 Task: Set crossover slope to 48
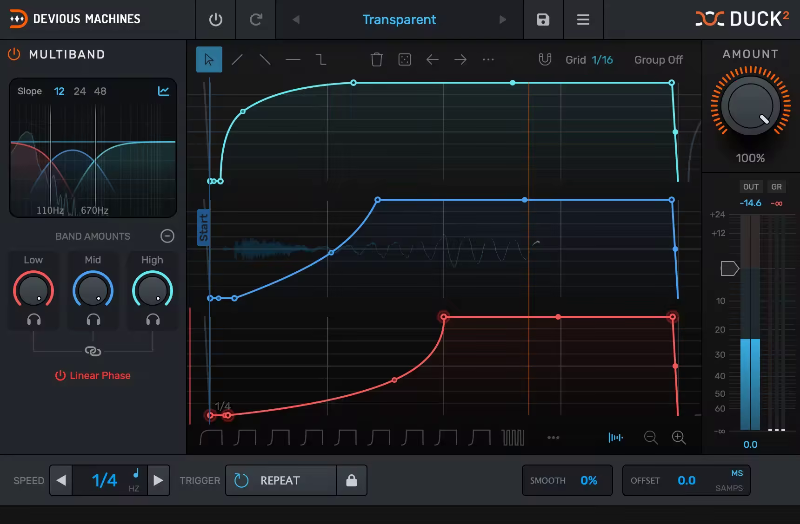(x=100, y=92)
